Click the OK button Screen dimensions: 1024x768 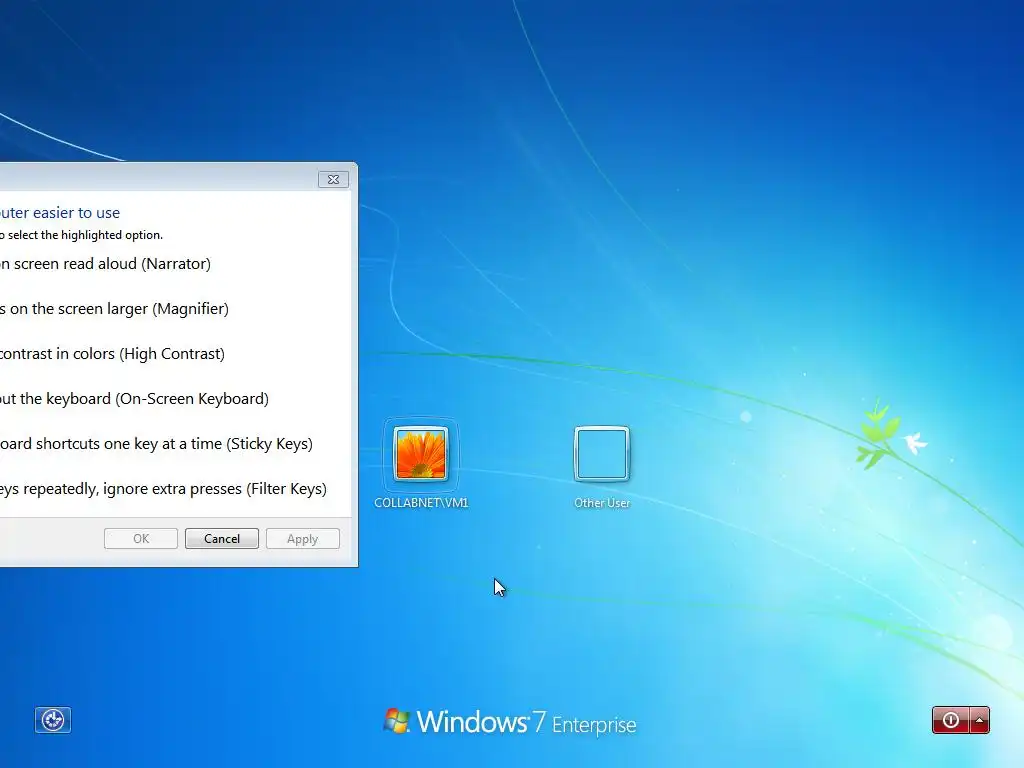pyautogui.click(x=141, y=539)
